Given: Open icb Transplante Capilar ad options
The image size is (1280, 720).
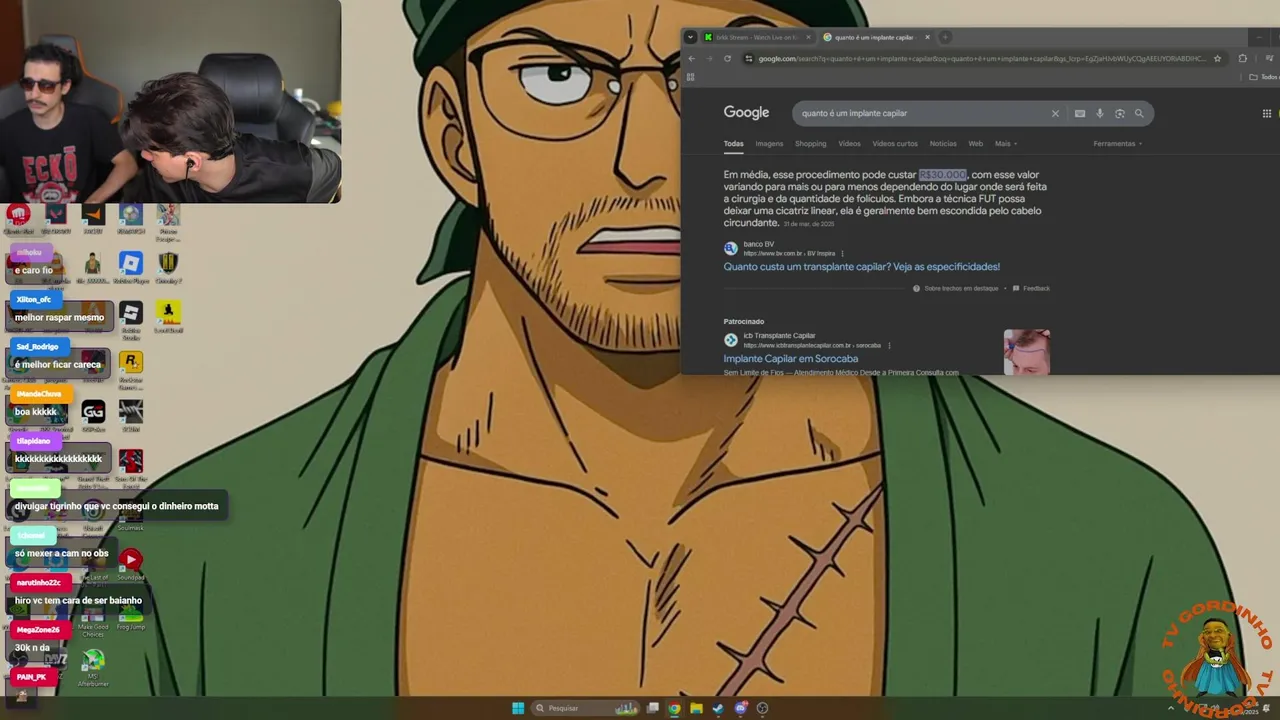Looking at the screenshot, I should tap(889, 346).
